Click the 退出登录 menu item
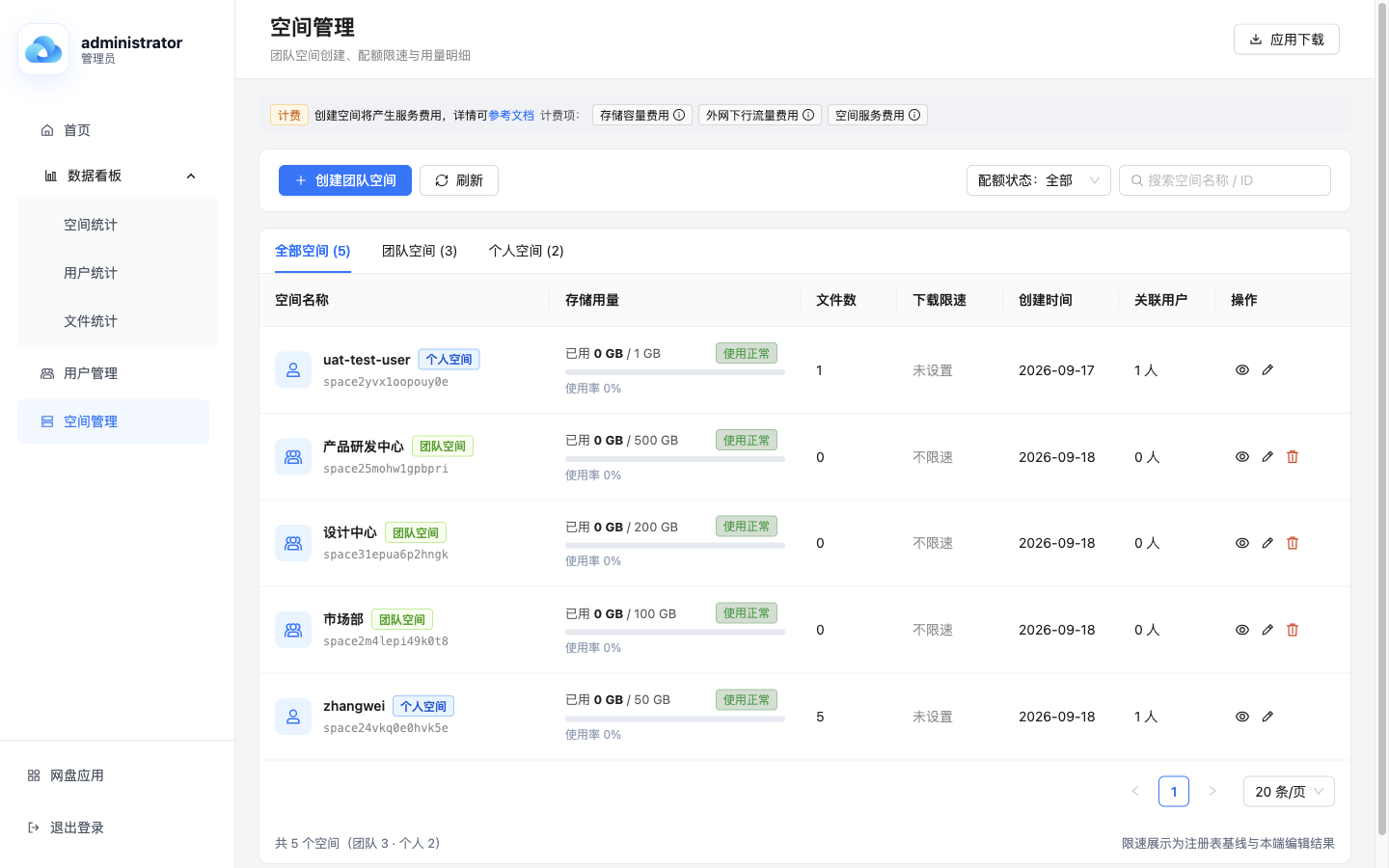This screenshot has height=868, width=1389. pyautogui.click(x=117, y=827)
